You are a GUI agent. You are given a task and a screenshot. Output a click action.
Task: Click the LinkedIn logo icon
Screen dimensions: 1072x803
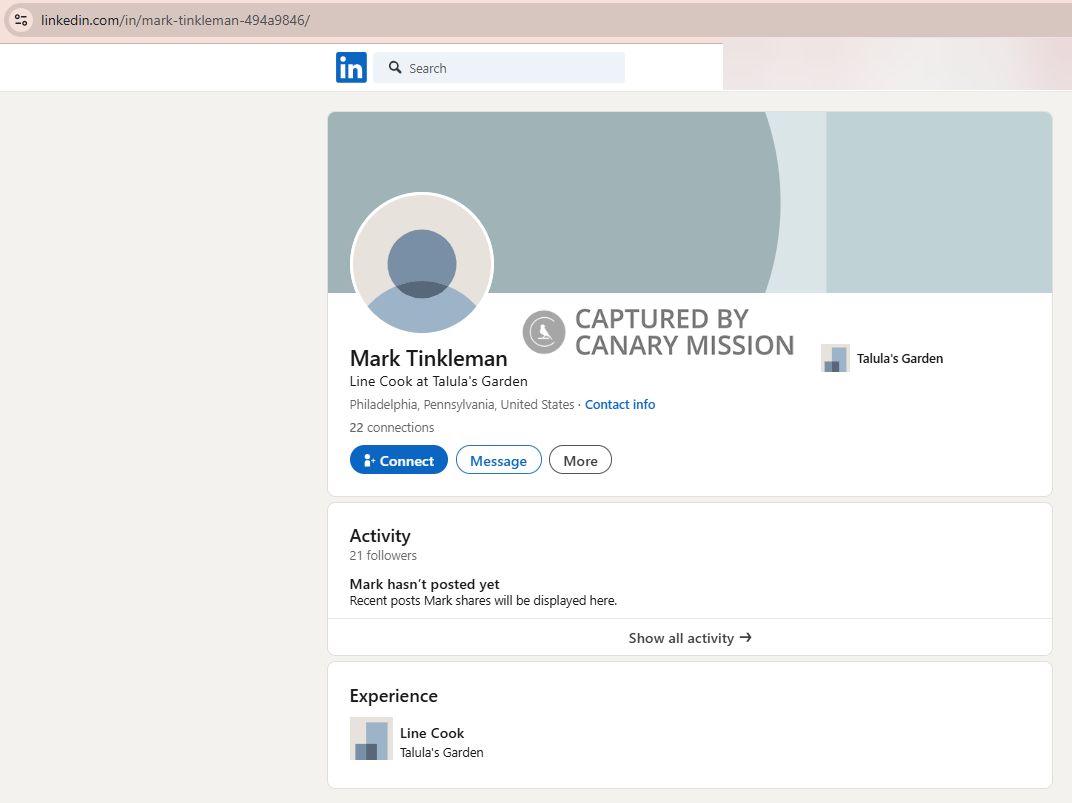click(351, 68)
